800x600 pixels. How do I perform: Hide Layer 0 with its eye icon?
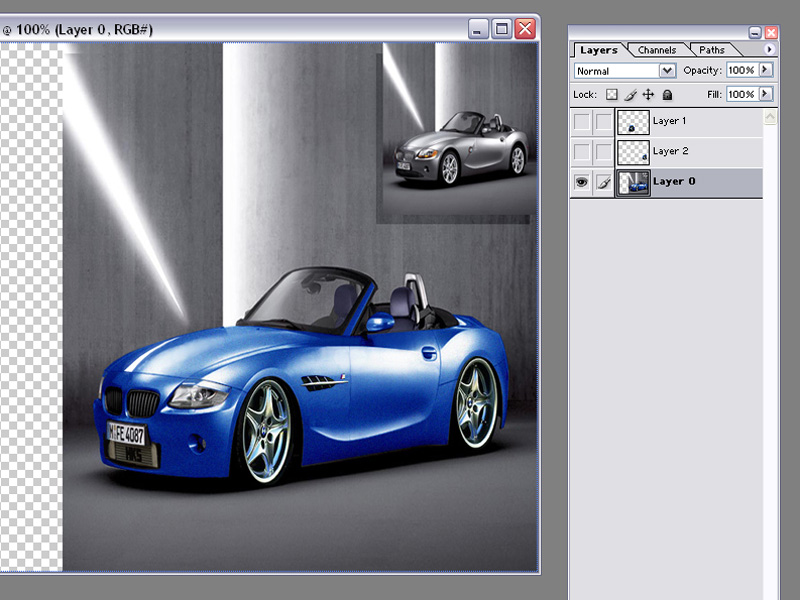click(x=582, y=182)
